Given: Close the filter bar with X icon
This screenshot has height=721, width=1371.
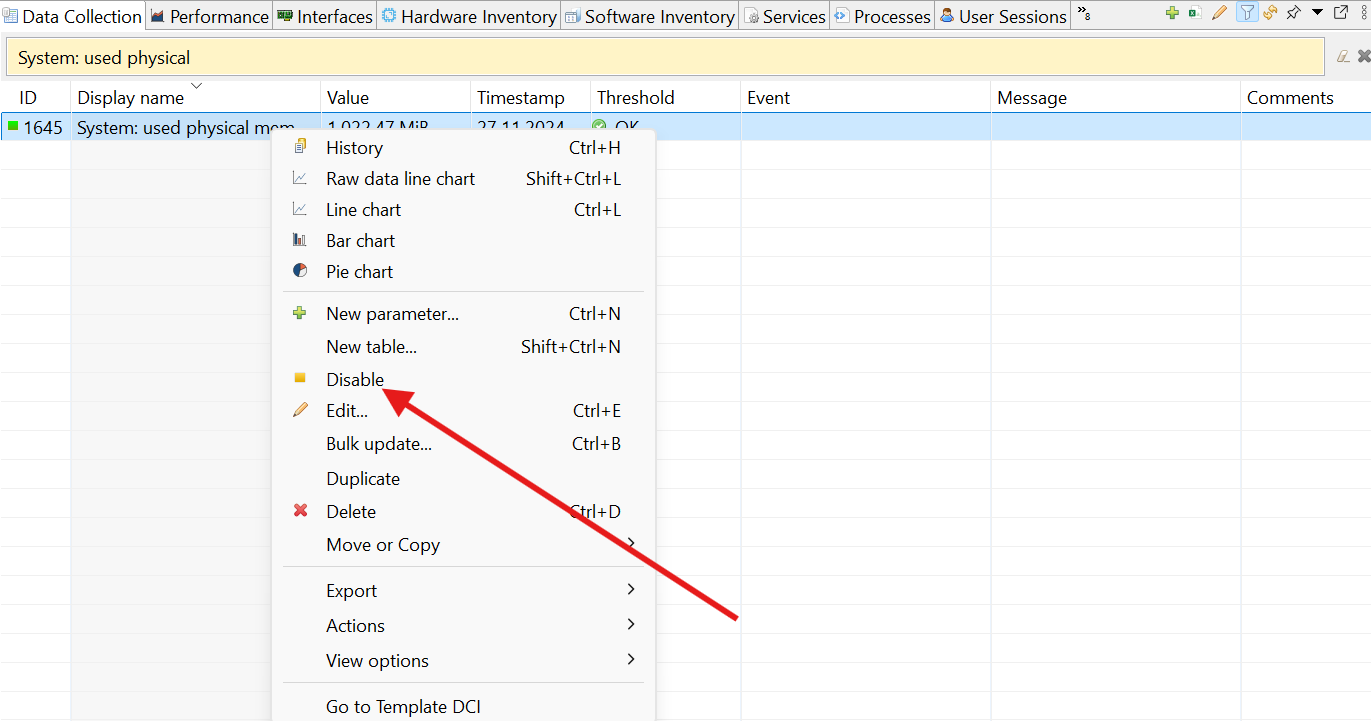Looking at the screenshot, I should pyautogui.click(x=1363, y=57).
